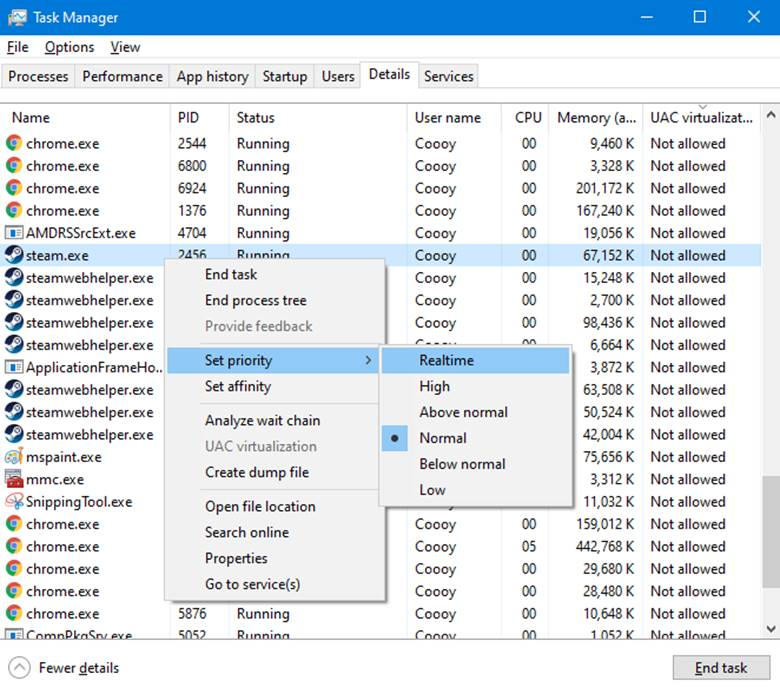Screen dimensions: 780x694
Task: Switch to the Users tab
Action: point(338,76)
